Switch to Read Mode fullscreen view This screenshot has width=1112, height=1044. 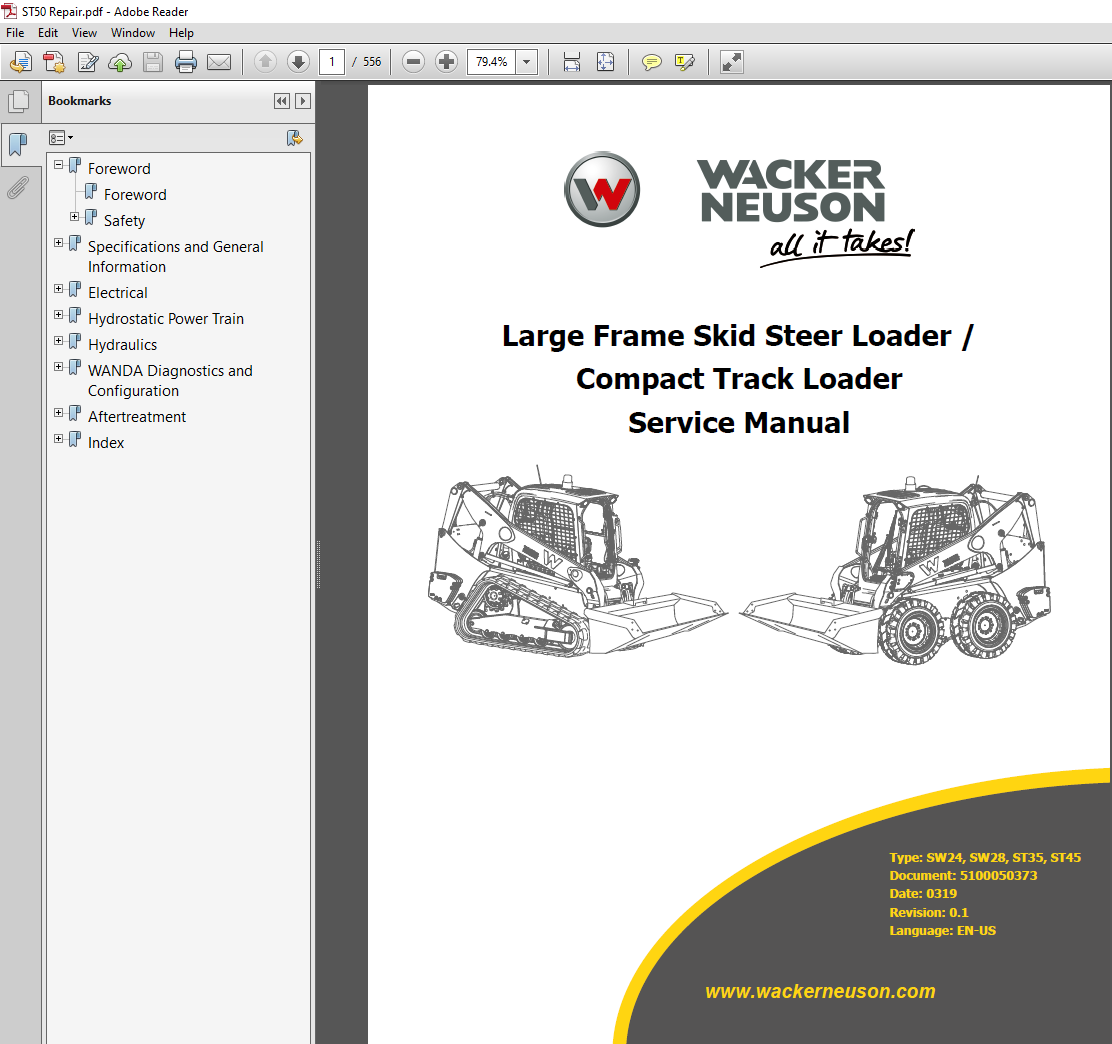tap(731, 61)
